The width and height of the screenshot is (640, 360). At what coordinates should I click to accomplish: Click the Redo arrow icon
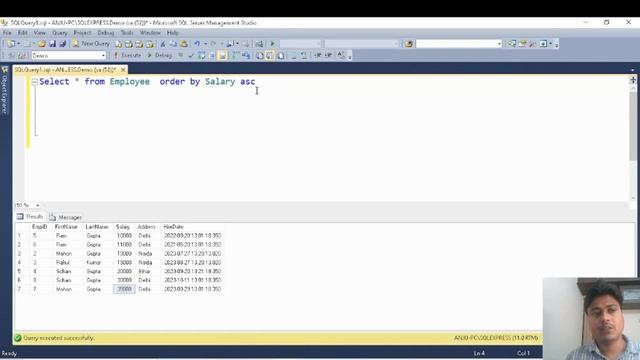click(213, 44)
